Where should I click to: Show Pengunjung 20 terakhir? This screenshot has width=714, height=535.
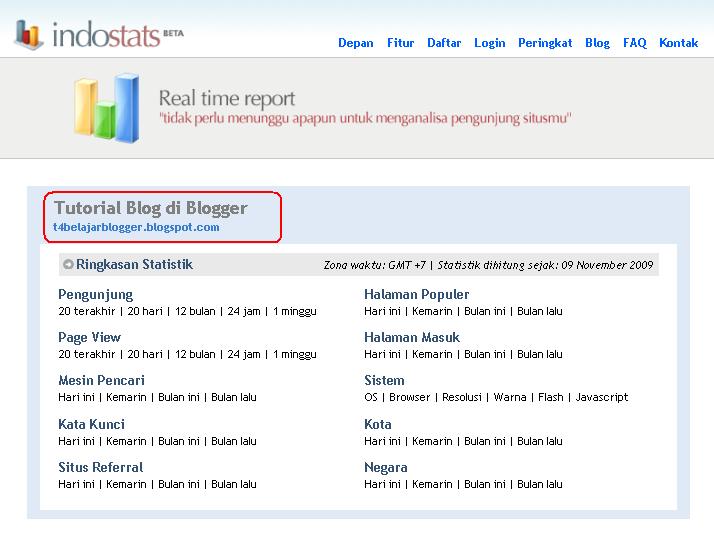point(87,311)
